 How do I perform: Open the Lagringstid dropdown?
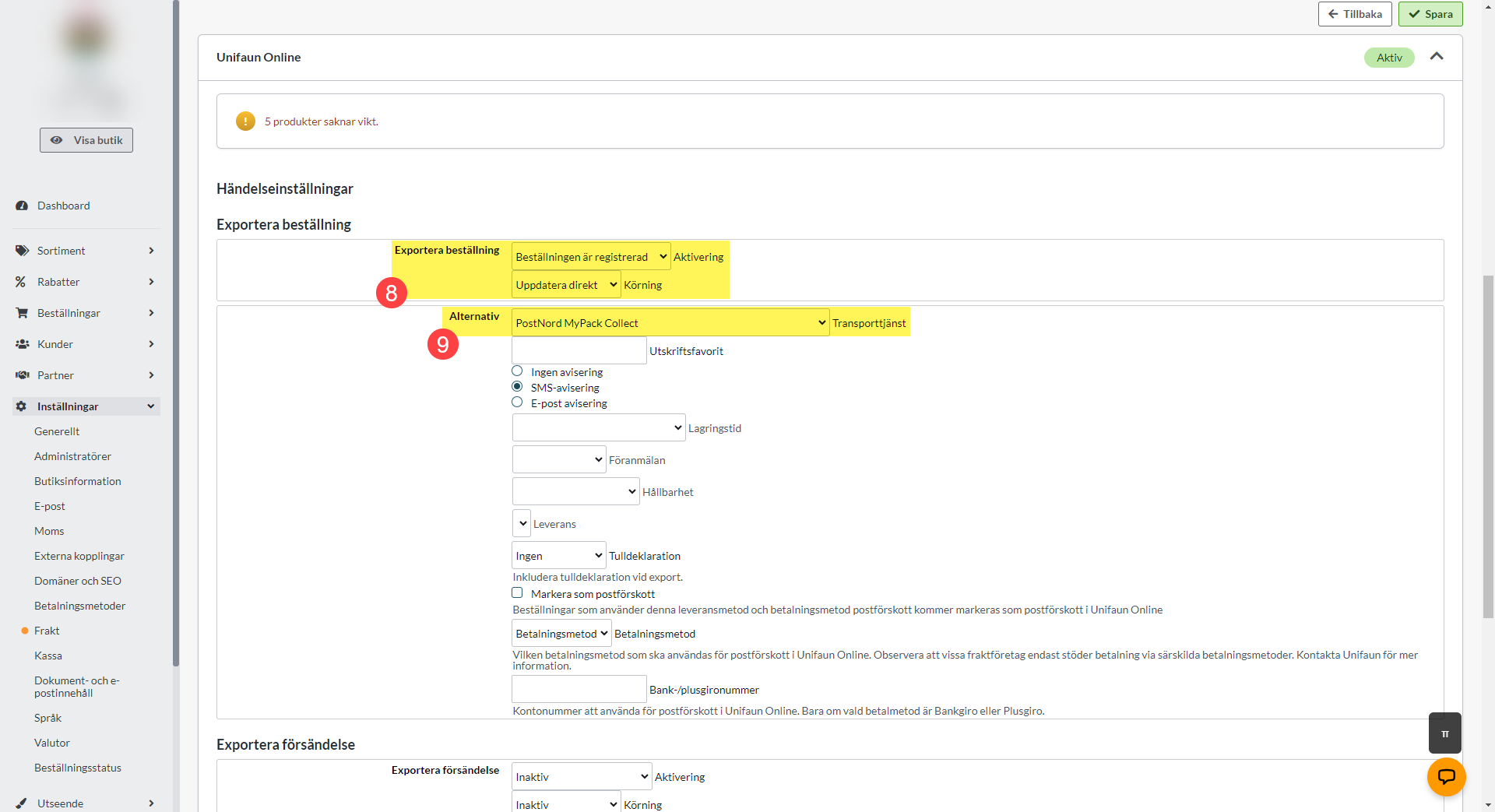pos(598,427)
